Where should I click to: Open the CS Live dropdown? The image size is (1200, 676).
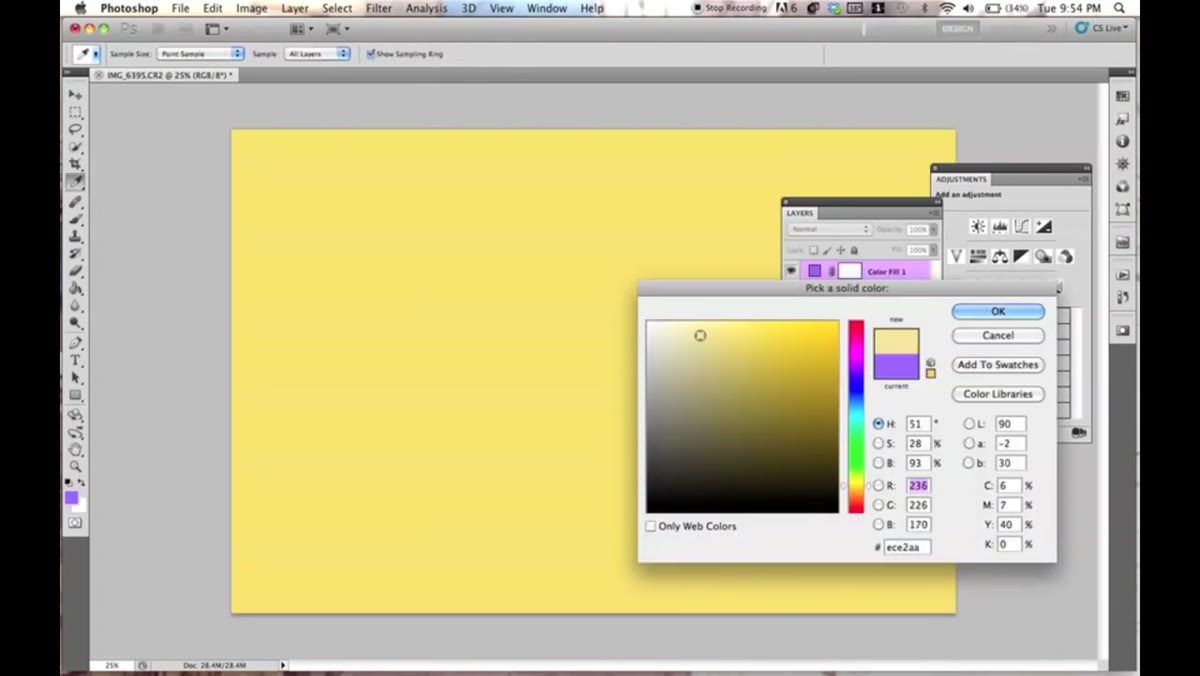pyautogui.click(x=1101, y=28)
